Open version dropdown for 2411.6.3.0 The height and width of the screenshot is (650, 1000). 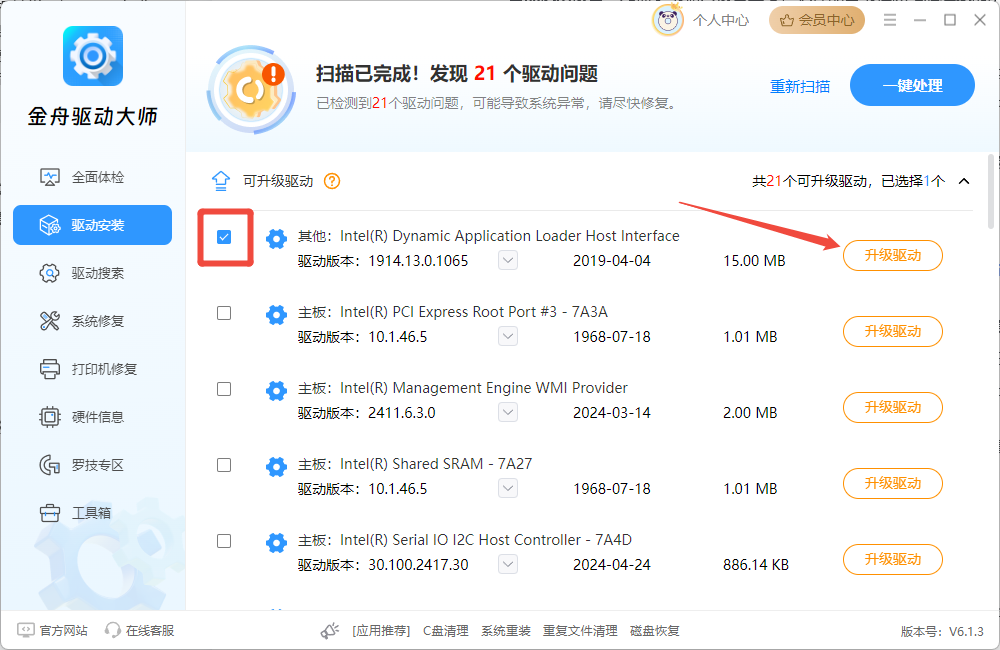click(x=508, y=412)
